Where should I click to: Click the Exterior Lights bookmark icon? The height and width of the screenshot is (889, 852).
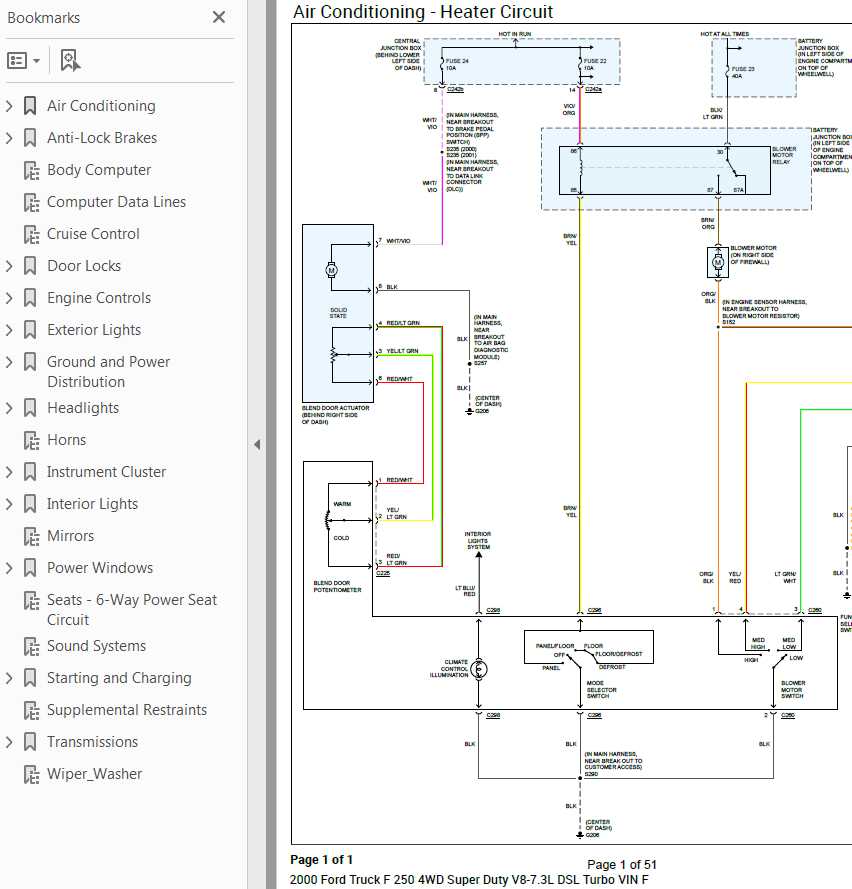coord(30,330)
